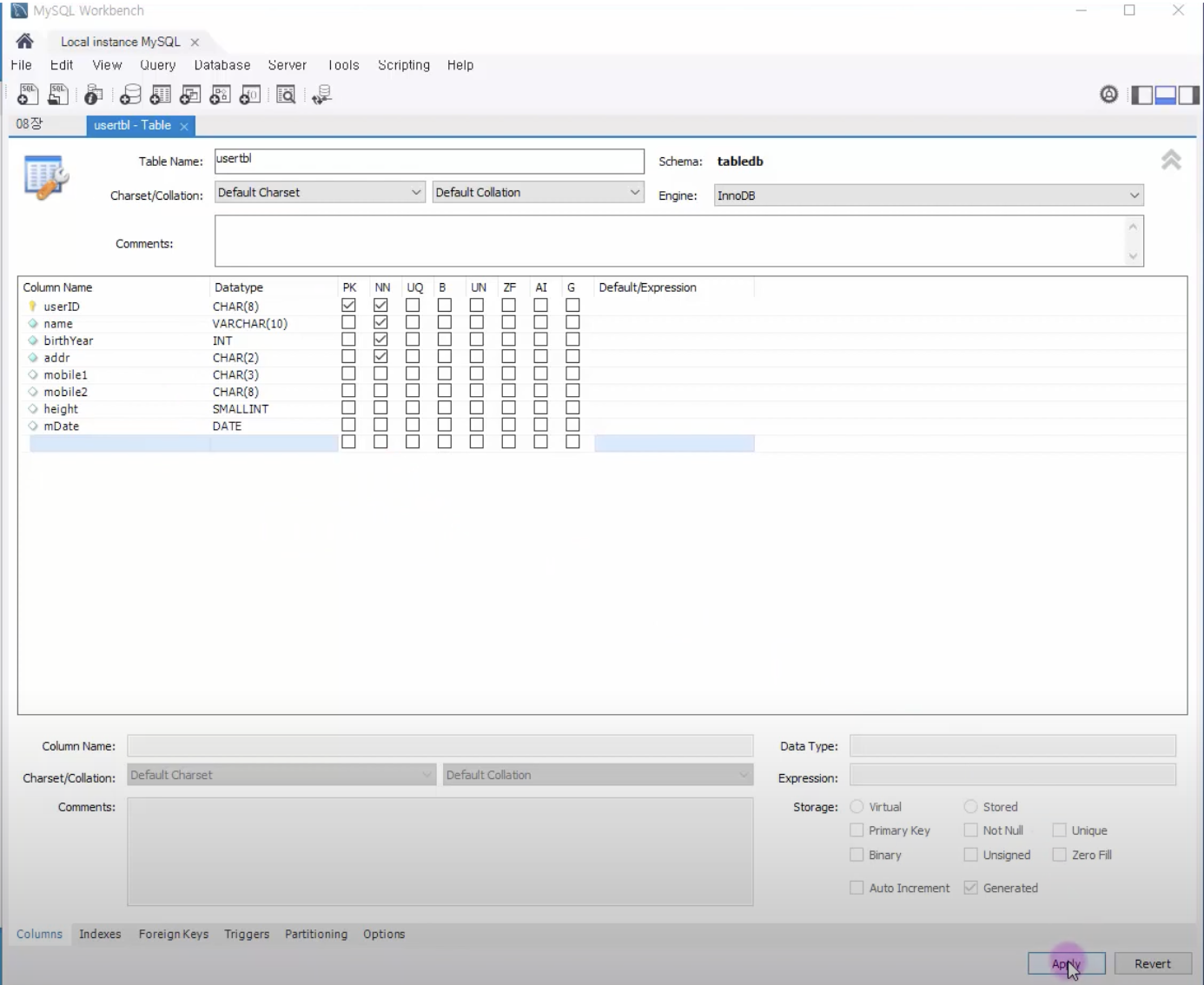Viewport: 1204px width, 985px height.
Task: Switch to the Triggers tab
Action: coord(247,934)
